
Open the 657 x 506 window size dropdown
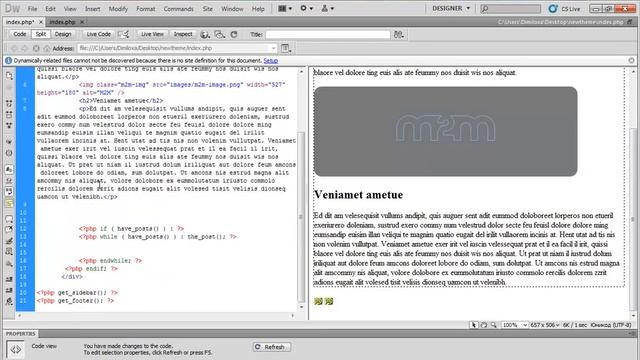click(546, 325)
